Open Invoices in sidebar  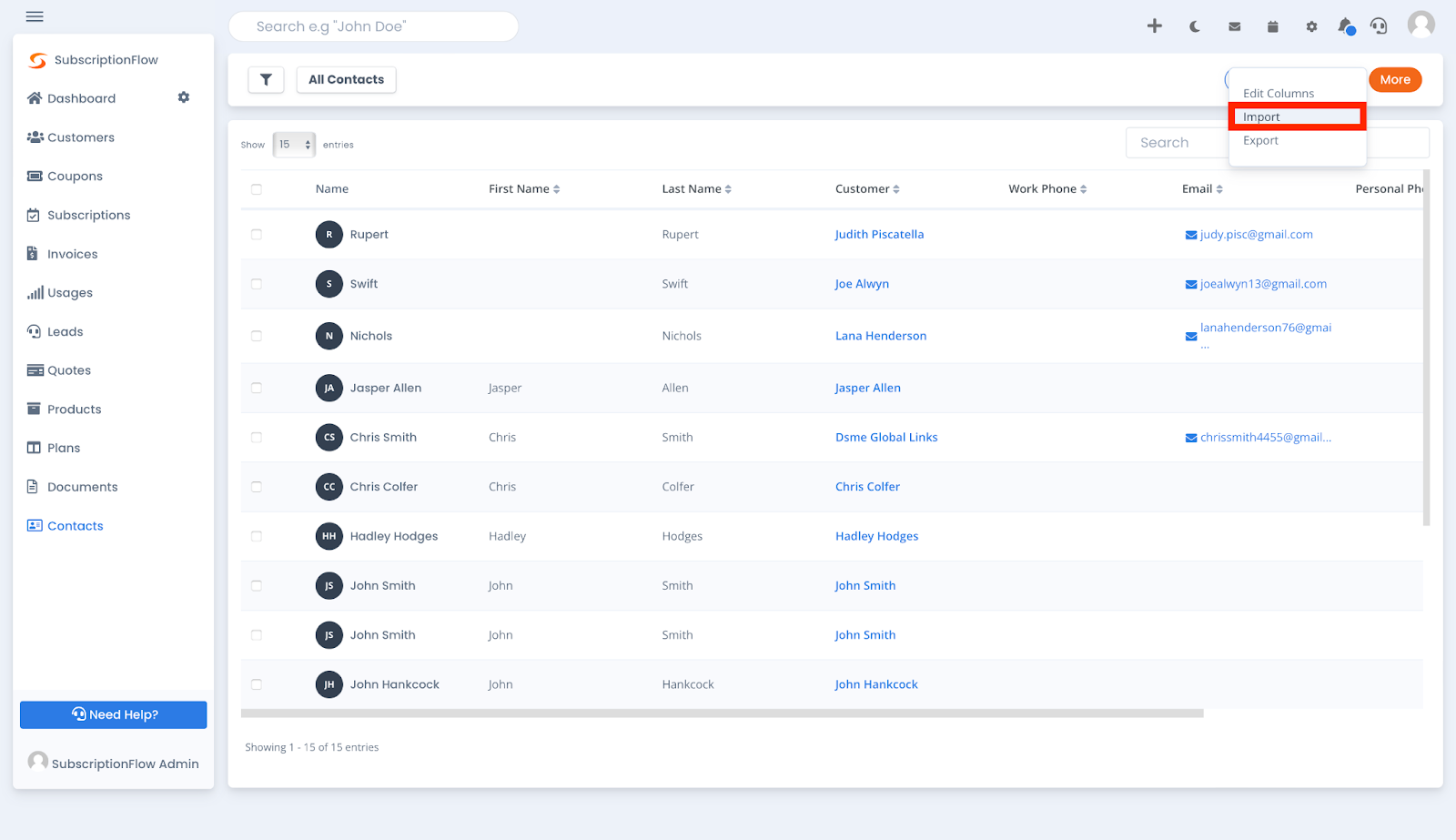(62, 255)
